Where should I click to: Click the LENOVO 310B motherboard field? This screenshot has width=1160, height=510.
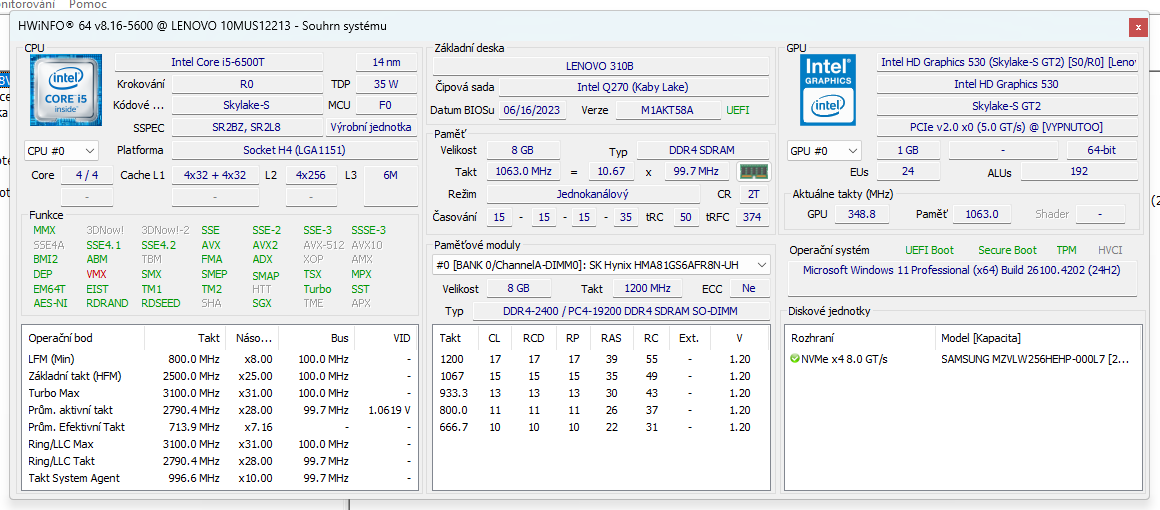pos(600,65)
